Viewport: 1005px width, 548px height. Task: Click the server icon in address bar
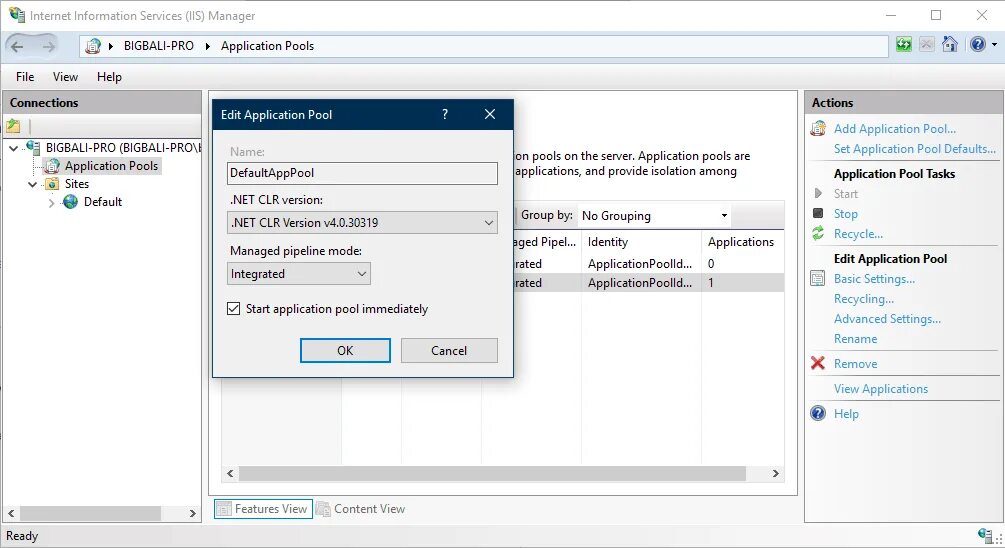click(93, 46)
